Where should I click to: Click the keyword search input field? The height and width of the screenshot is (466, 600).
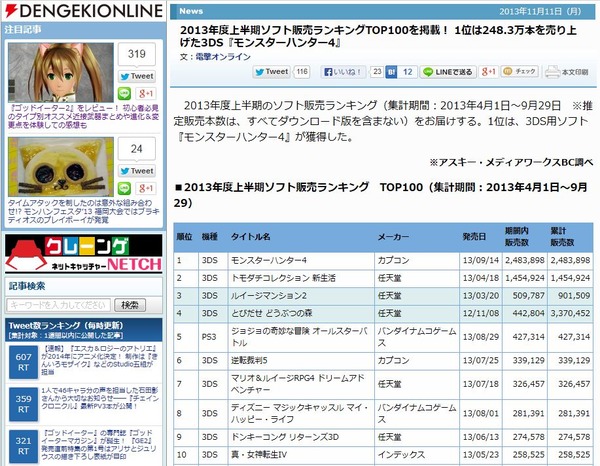(x=59, y=305)
